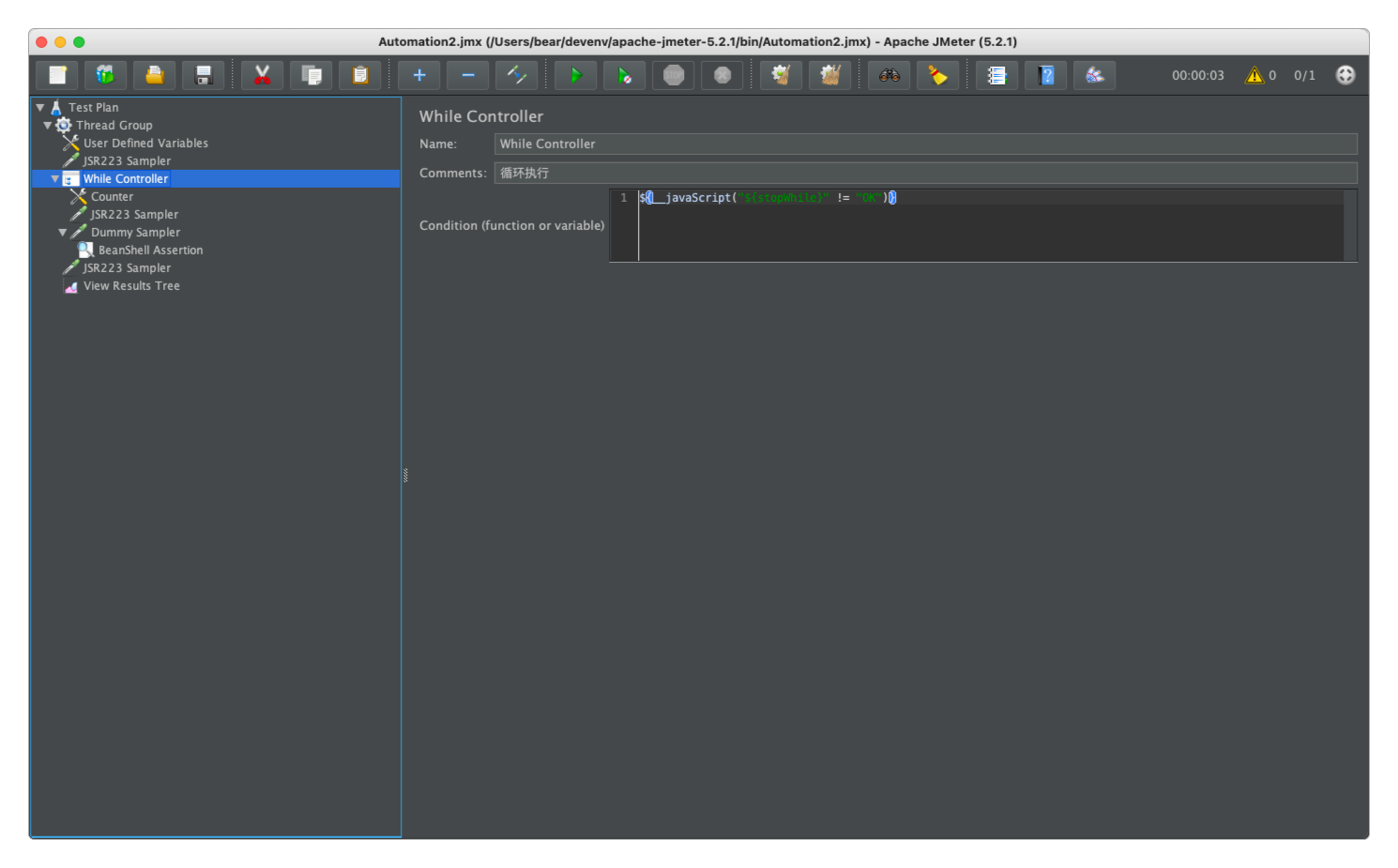Stop the test with the stop icon
1398x868 pixels.
pyautogui.click(x=674, y=75)
